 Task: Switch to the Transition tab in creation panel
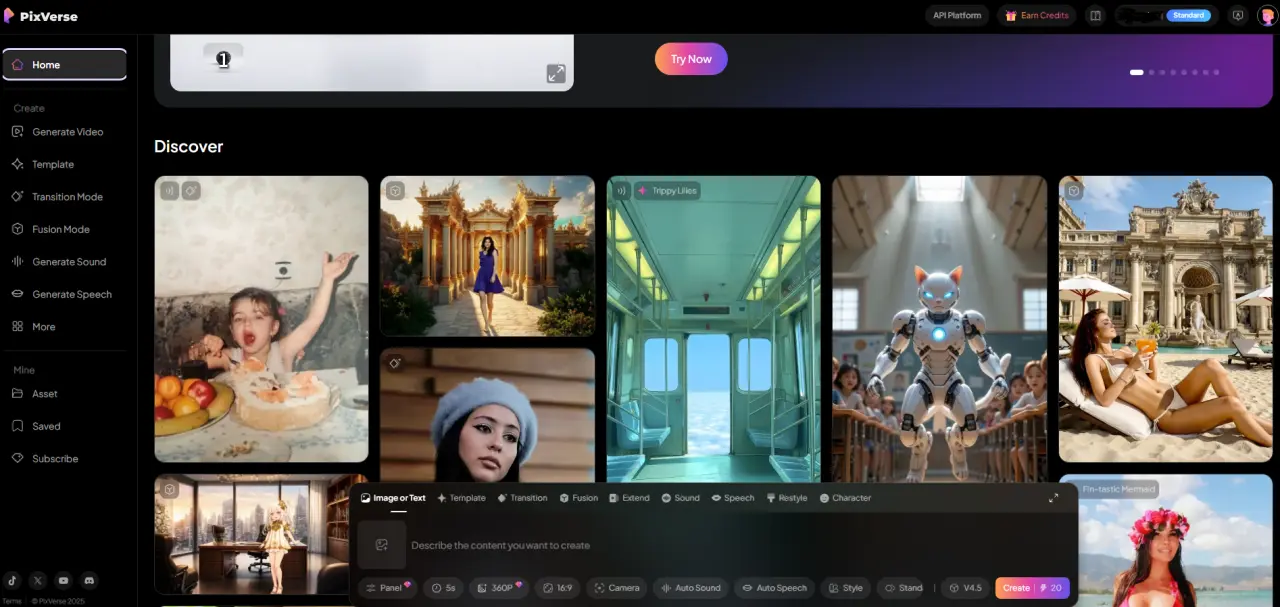[522, 498]
